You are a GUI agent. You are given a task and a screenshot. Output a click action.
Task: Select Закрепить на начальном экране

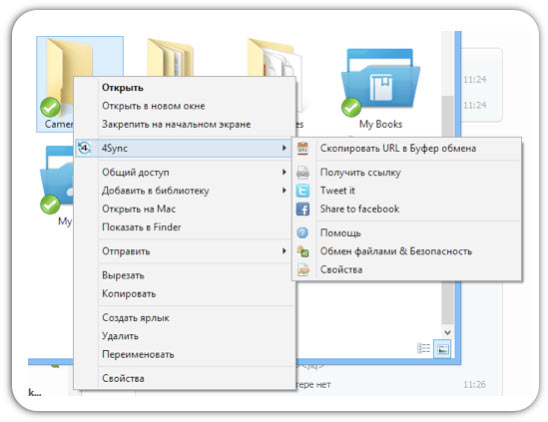coord(176,124)
